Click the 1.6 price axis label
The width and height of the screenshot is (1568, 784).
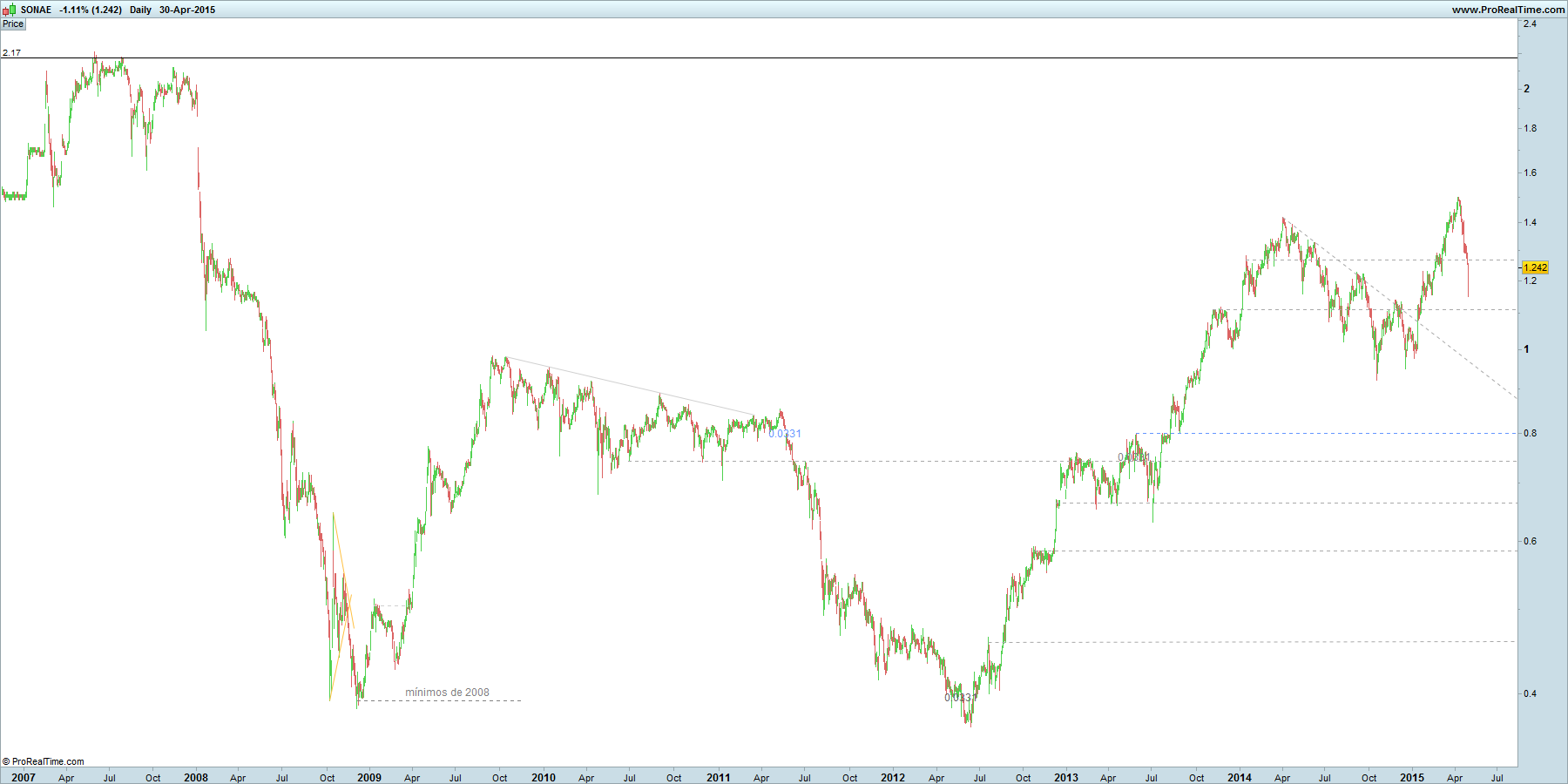(1530, 172)
